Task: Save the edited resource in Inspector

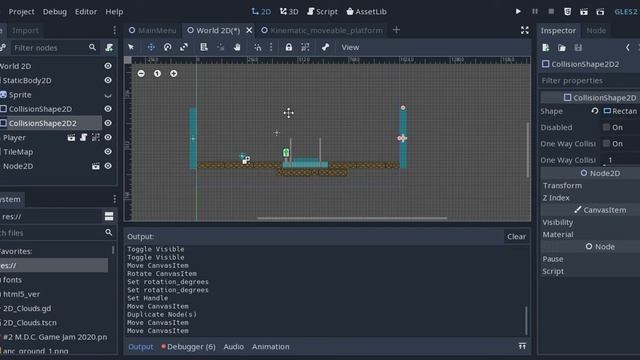Action: pyautogui.click(x=578, y=48)
